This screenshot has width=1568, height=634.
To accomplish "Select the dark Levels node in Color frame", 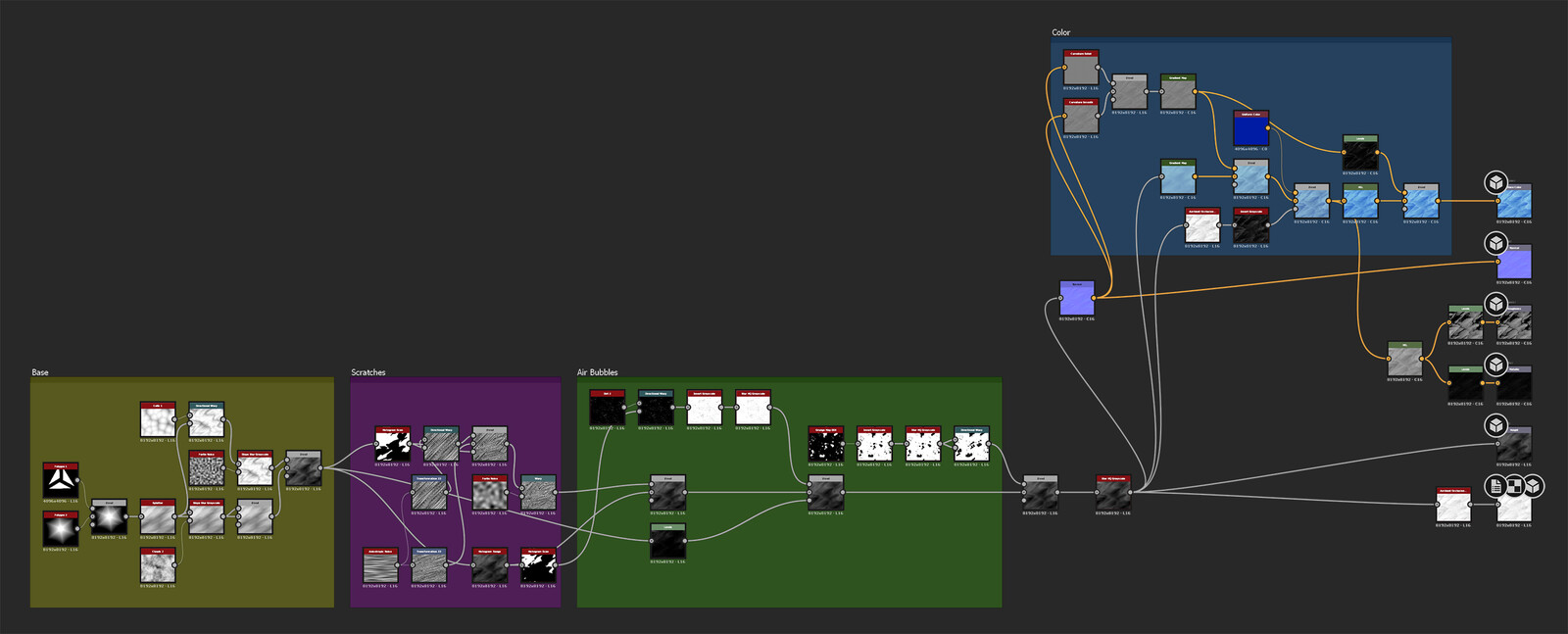I will (x=1360, y=153).
